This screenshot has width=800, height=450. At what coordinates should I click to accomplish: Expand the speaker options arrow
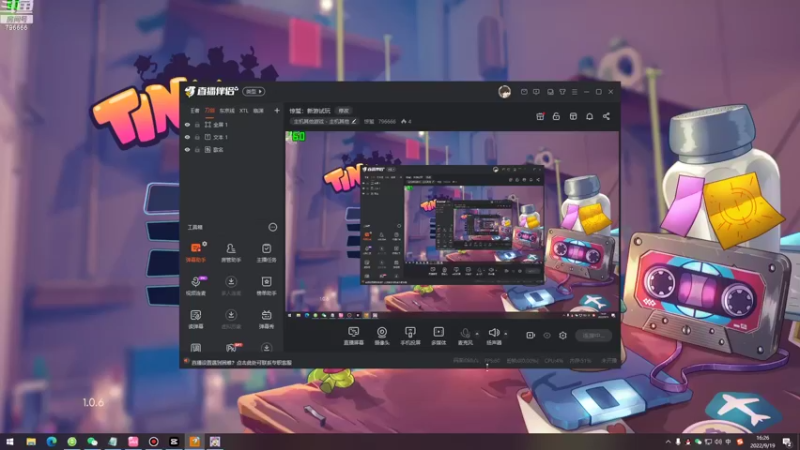tap(506, 334)
